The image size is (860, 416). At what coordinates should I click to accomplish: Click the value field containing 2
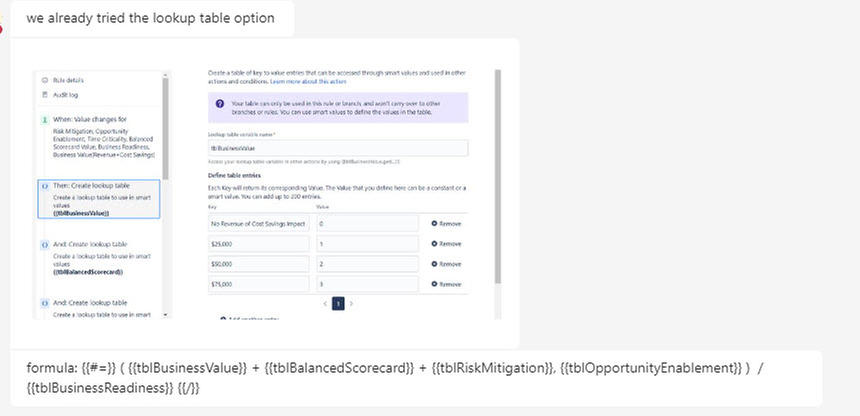coord(367,264)
